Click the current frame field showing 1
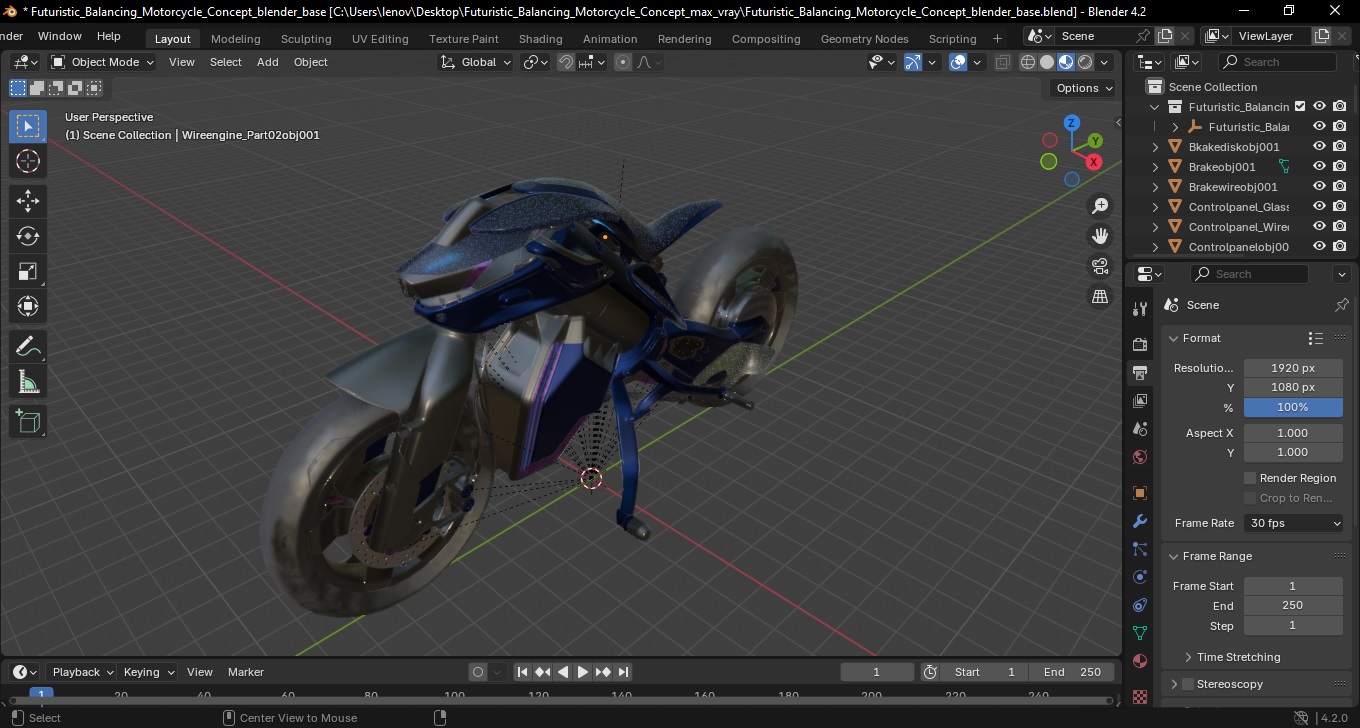This screenshot has height=728, width=1360. (877, 672)
